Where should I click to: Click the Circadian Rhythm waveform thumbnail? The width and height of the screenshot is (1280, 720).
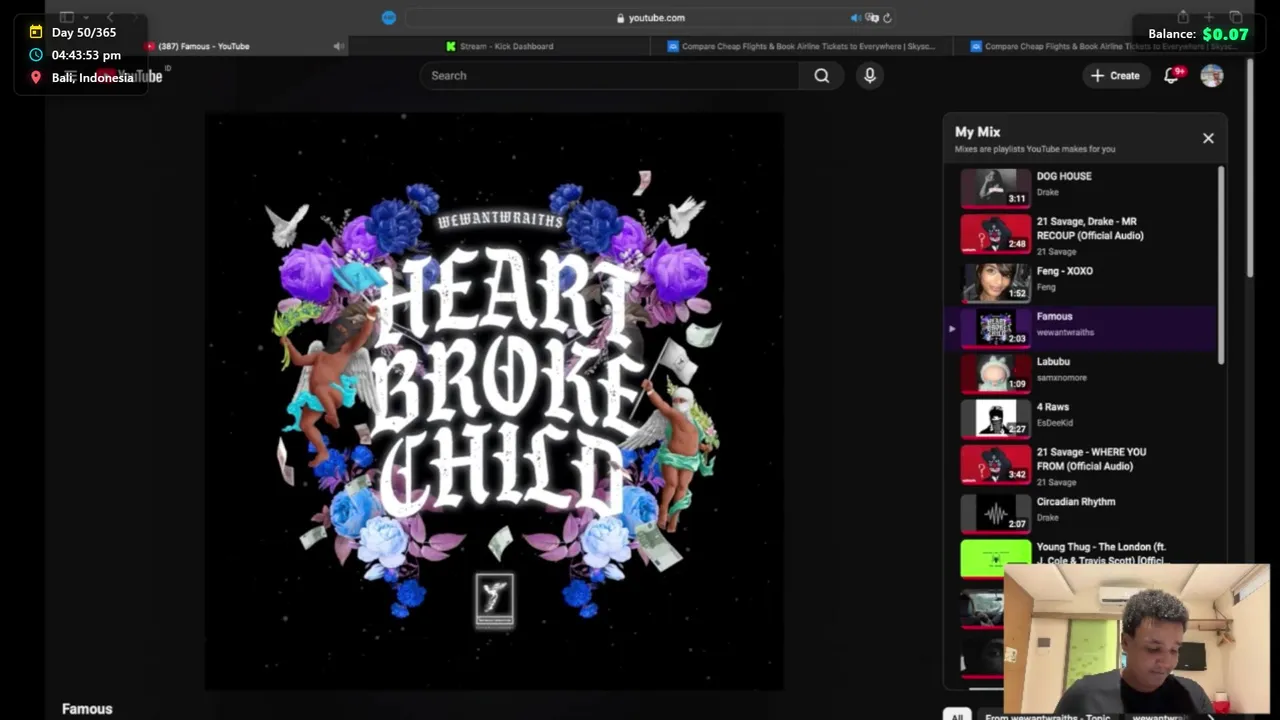tap(996, 514)
